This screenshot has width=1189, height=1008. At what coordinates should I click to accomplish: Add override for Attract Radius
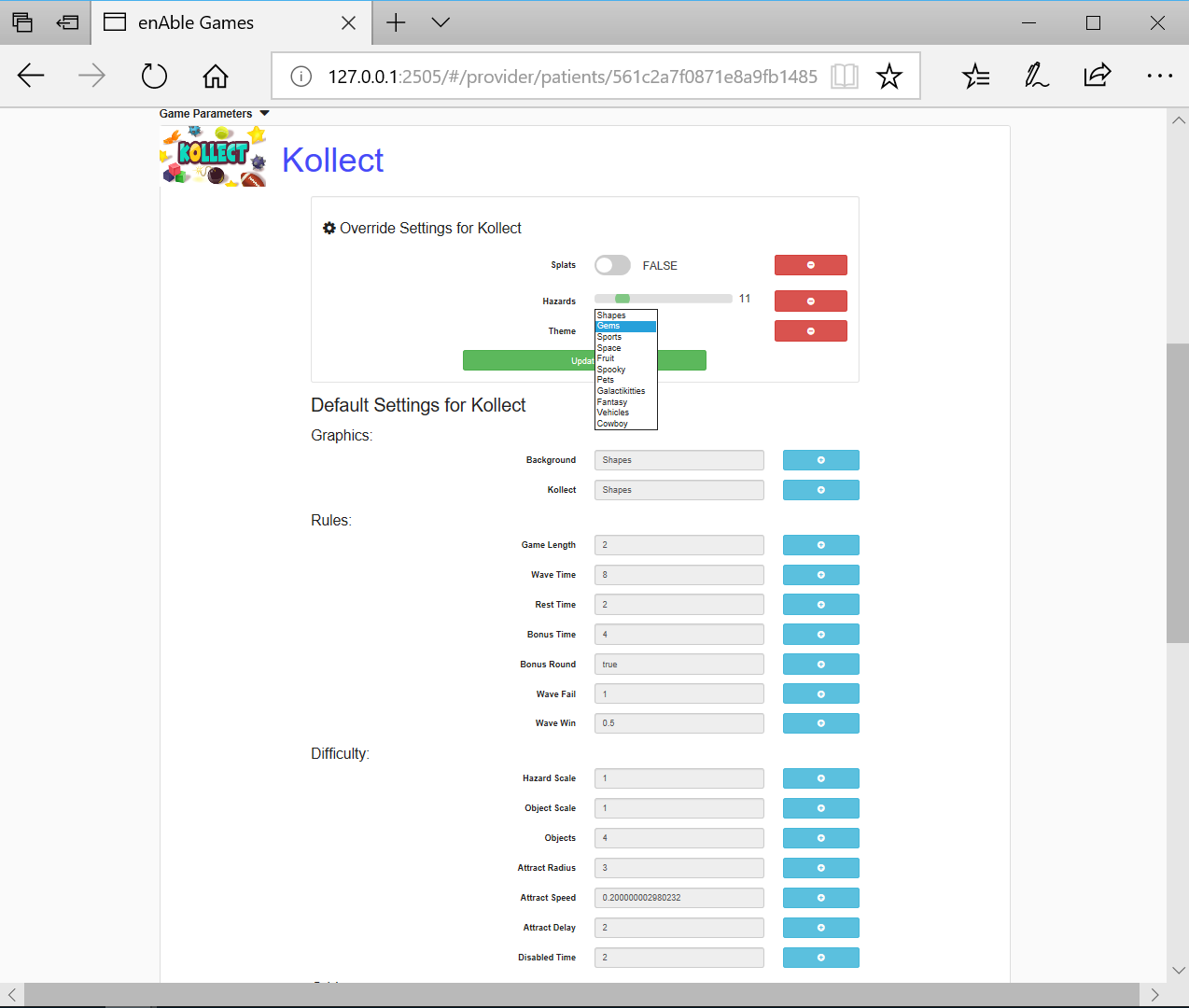point(821,868)
